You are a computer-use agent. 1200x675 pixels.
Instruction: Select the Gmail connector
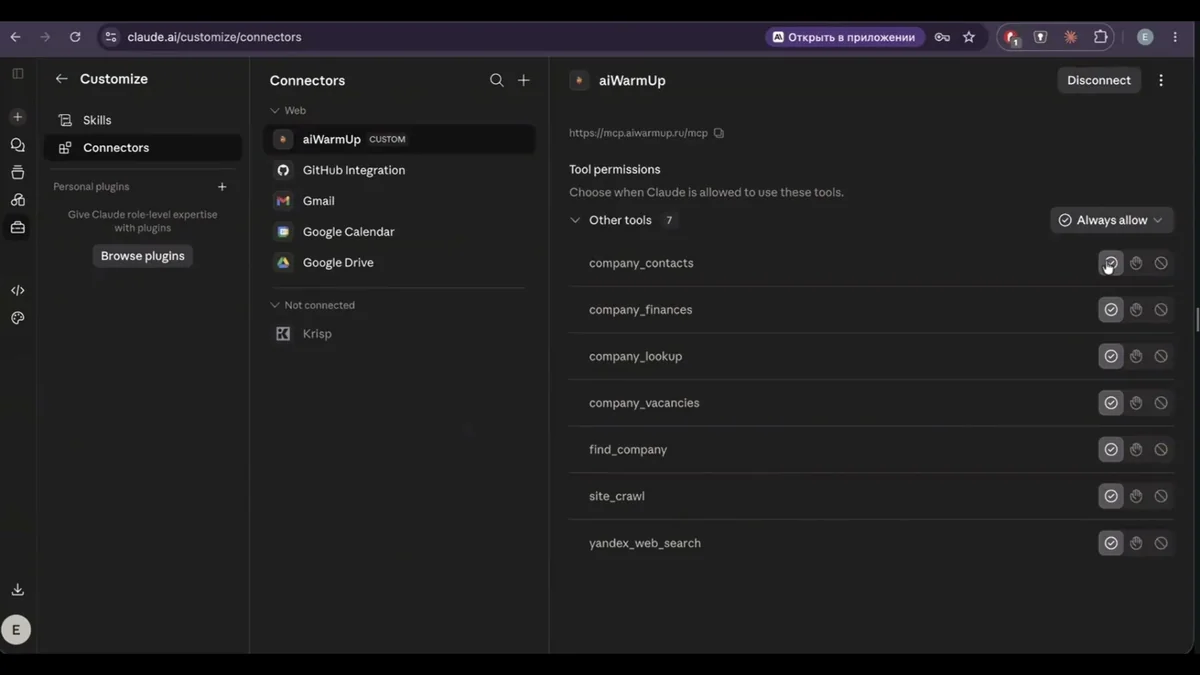click(x=399, y=201)
